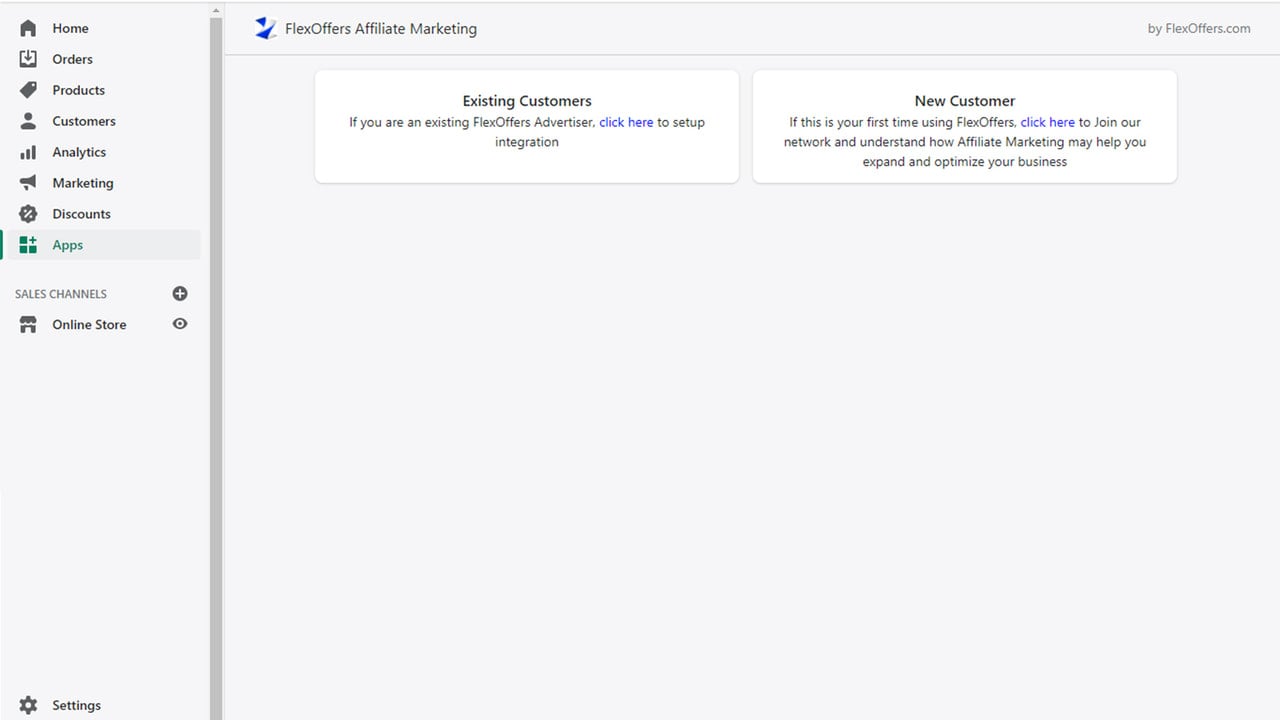
Task: Open Orders via its inbox icon
Action: 28,59
